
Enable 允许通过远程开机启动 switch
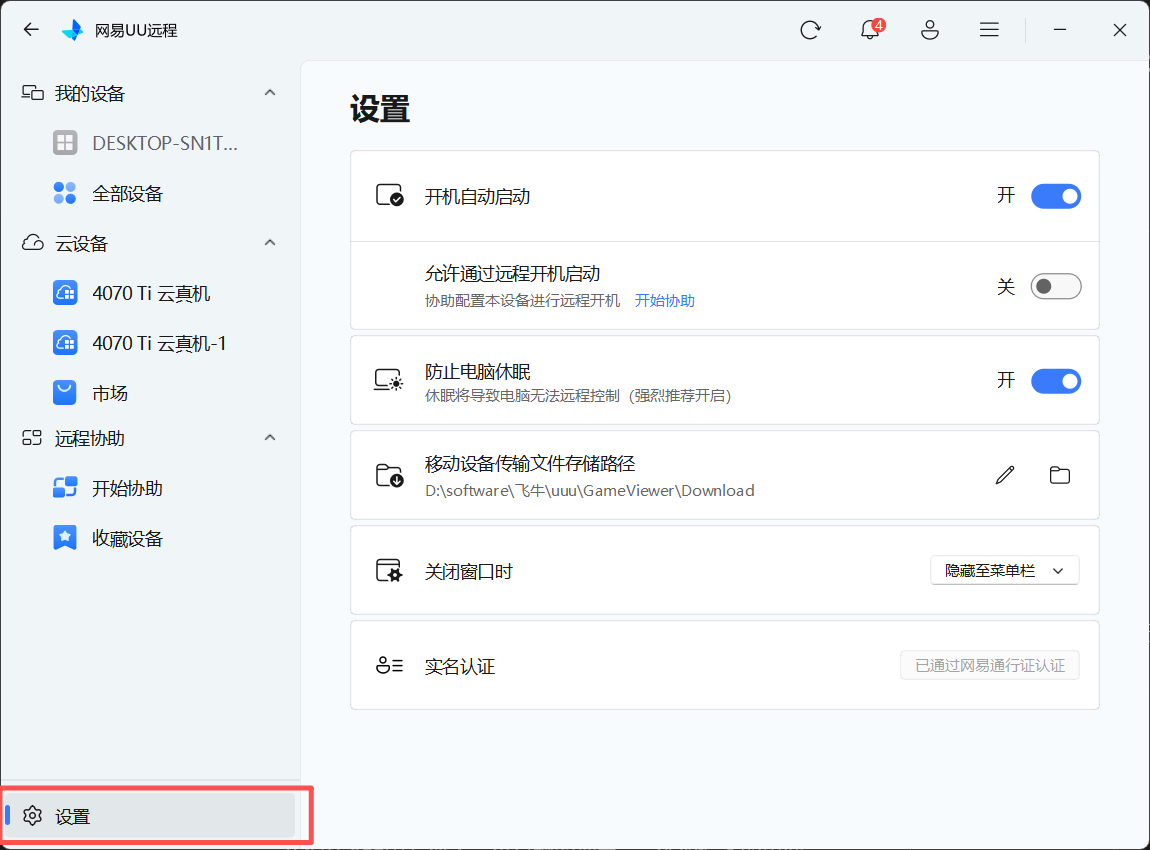click(x=1055, y=286)
